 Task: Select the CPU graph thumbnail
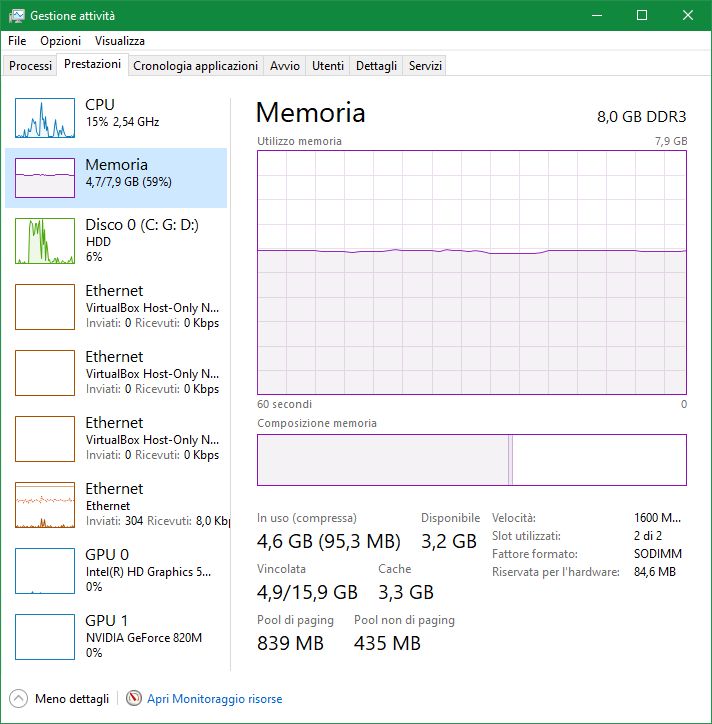pos(45,118)
